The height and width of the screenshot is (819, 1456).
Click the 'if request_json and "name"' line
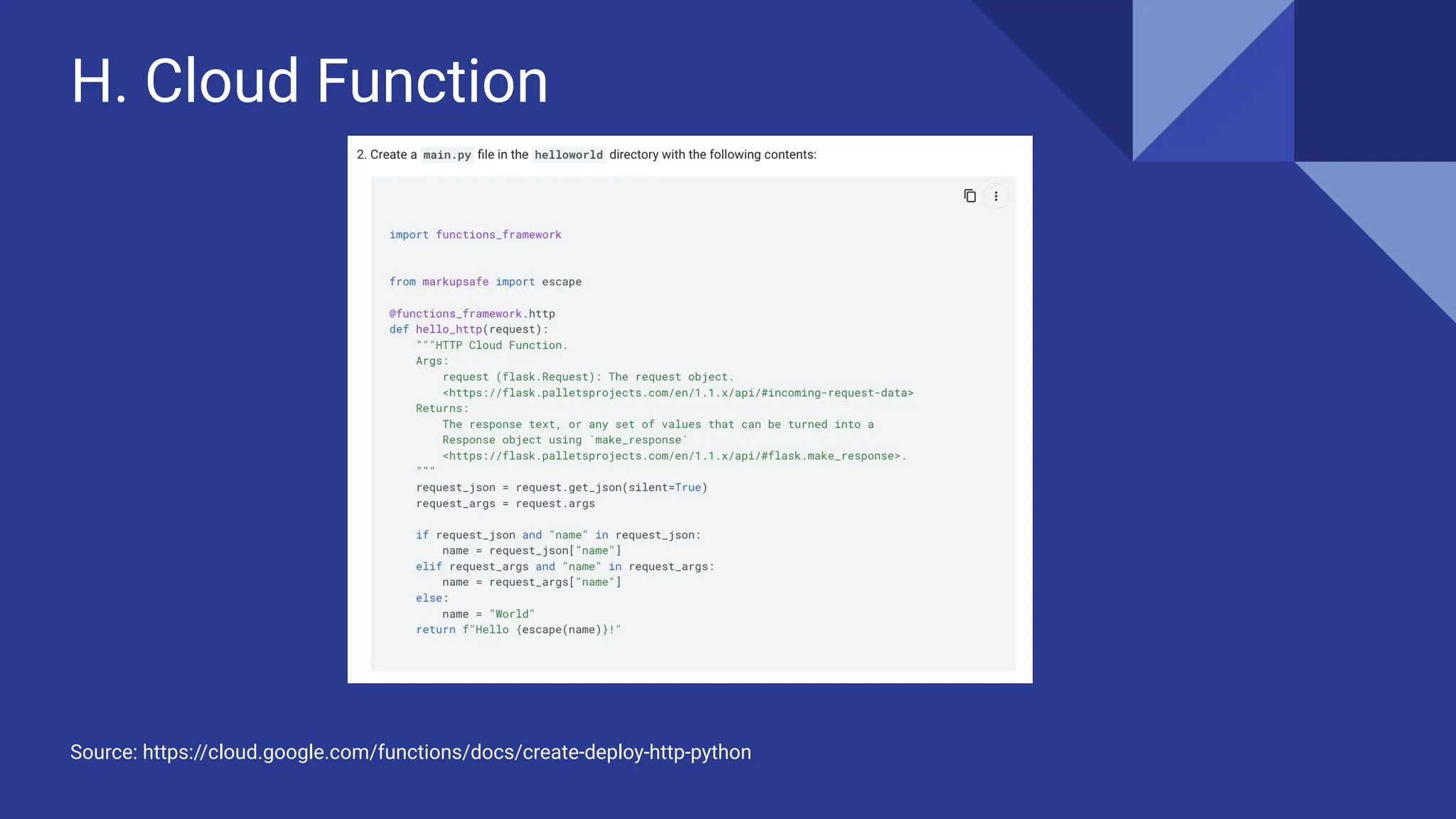[558, 535]
